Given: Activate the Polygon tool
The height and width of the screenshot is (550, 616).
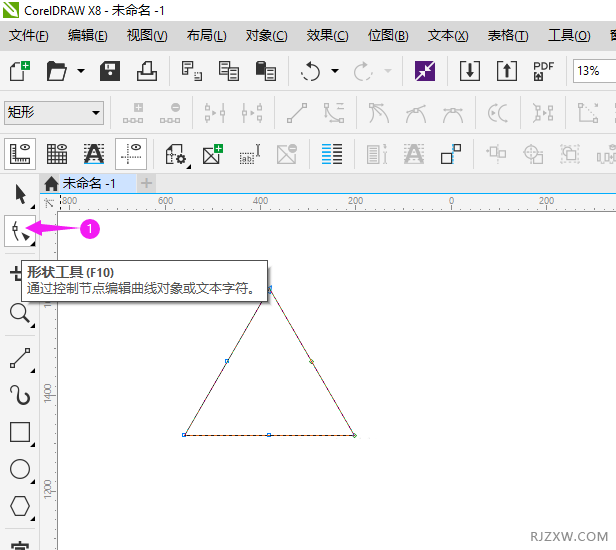Looking at the screenshot, I should tap(19, 507).
